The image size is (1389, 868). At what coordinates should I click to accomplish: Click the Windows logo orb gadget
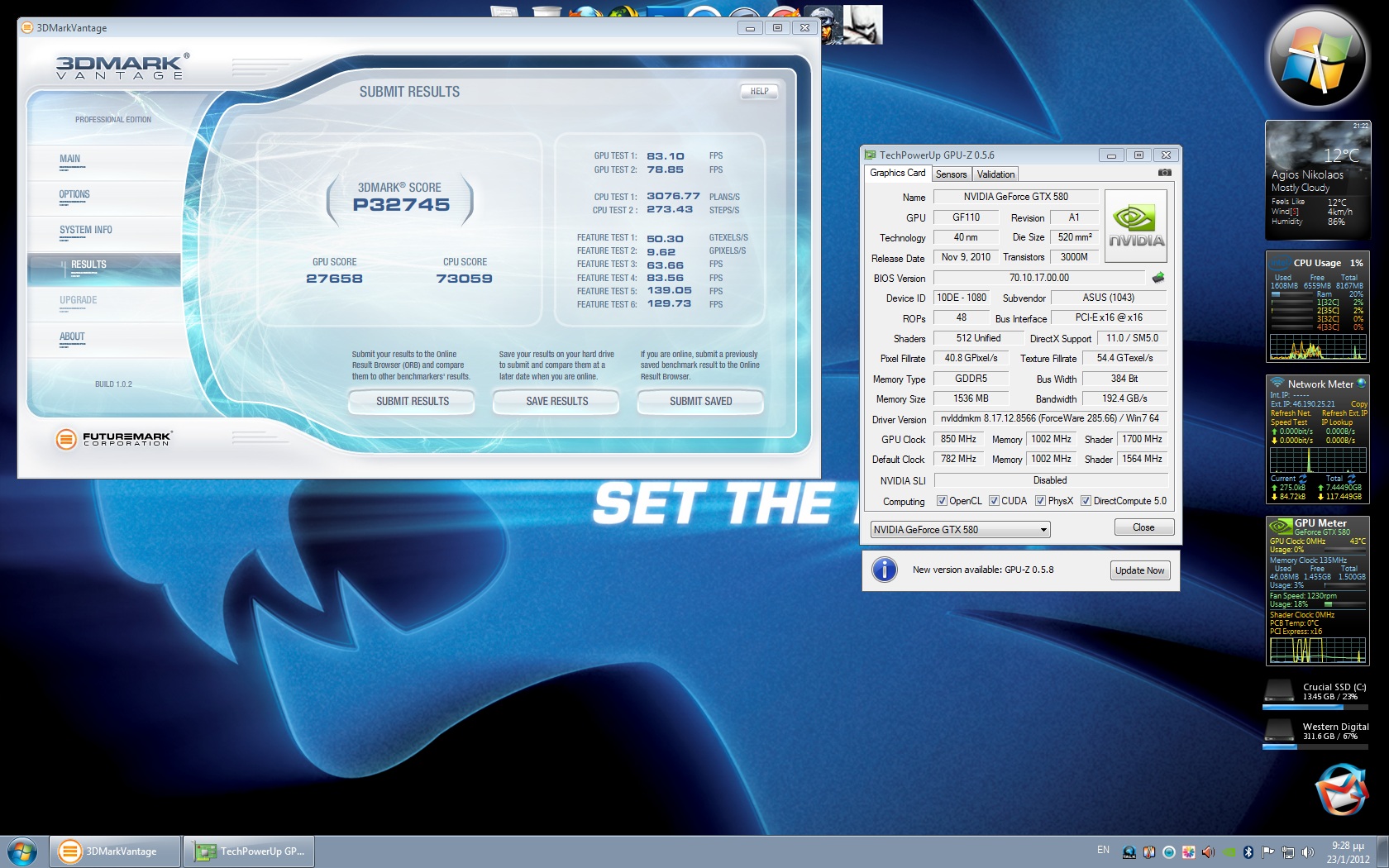pyautogui.click(x=1316, y=60)
